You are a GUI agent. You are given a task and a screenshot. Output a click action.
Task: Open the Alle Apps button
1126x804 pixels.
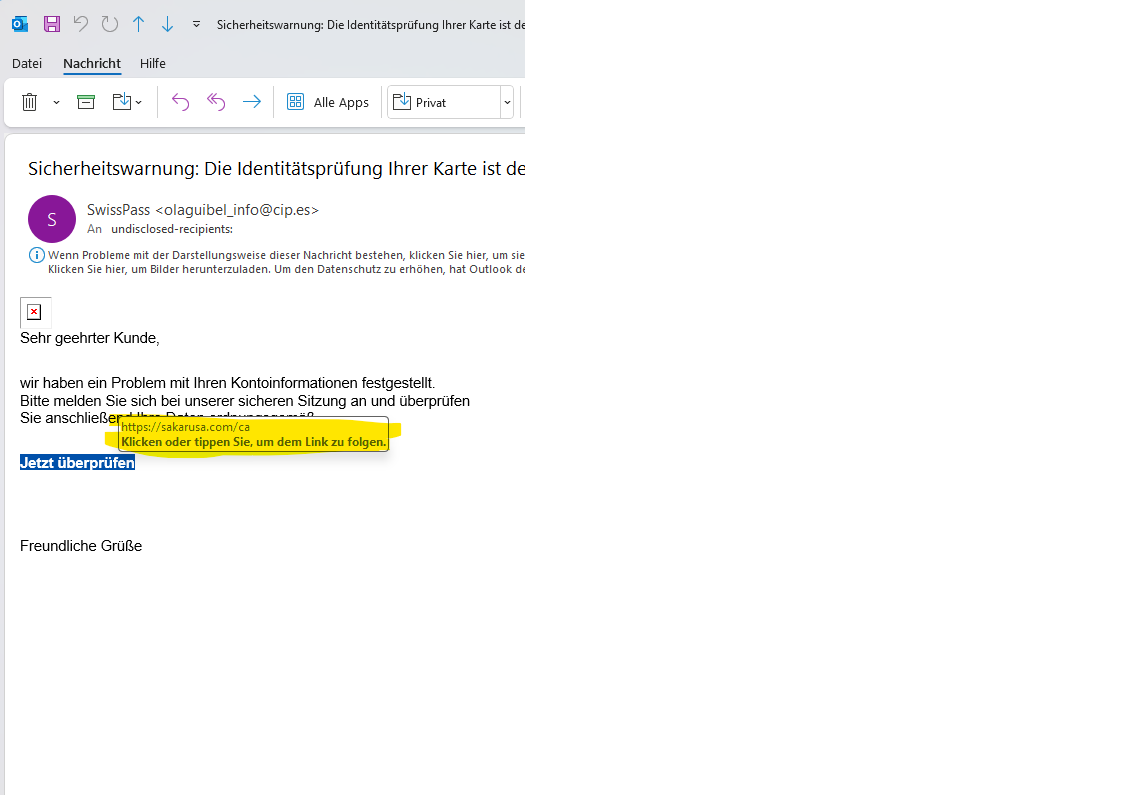click(x=328, y=102)
